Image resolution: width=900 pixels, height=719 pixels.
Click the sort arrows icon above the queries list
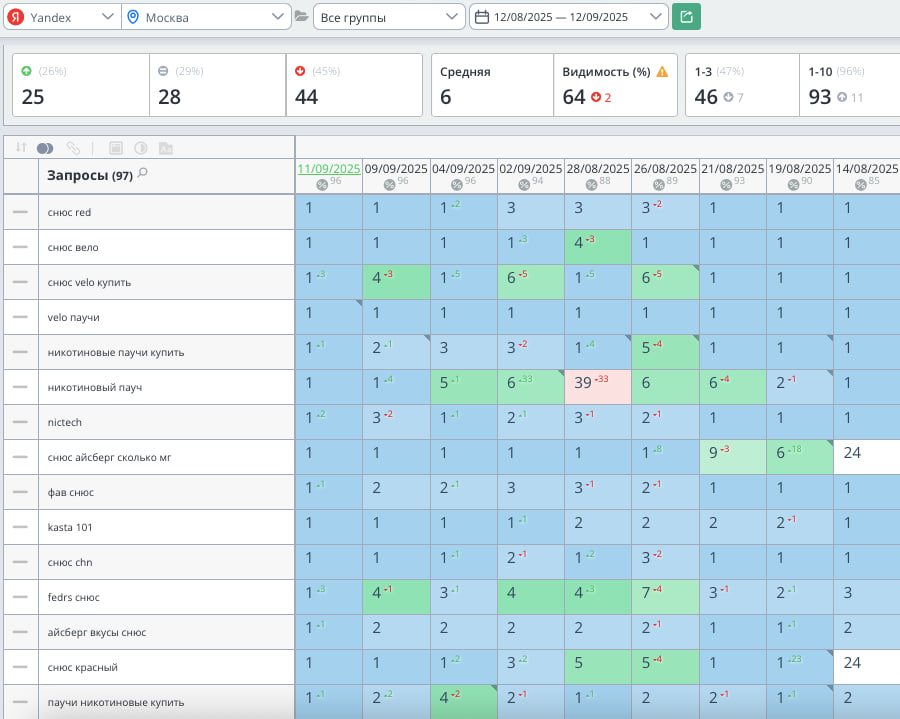(x=21, y=147)
